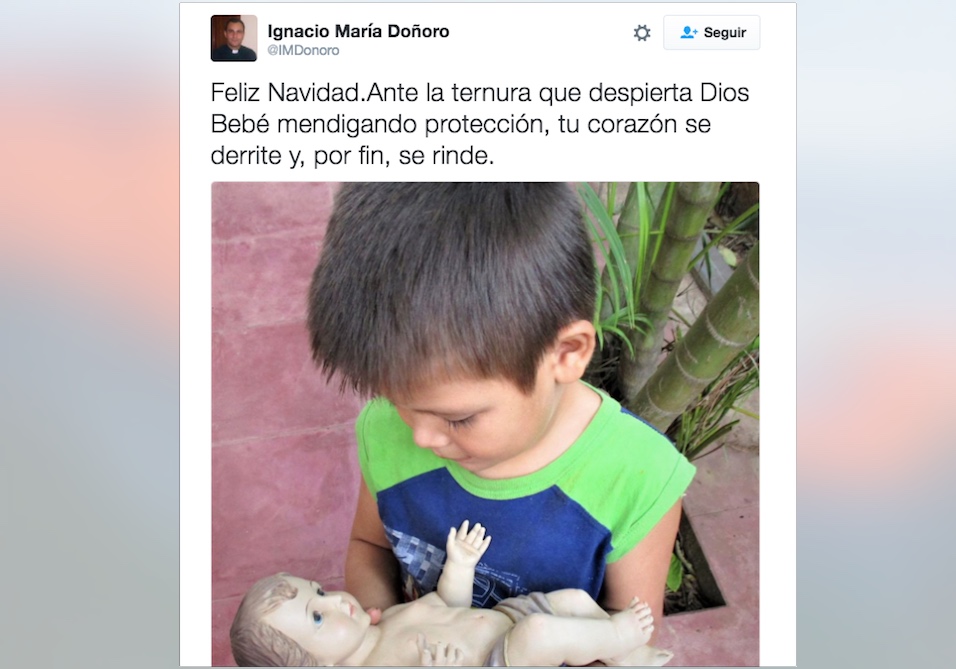Open the tweet photo of the boy
This screenshot has height=669, width=956.
click(x=485, y=424)
